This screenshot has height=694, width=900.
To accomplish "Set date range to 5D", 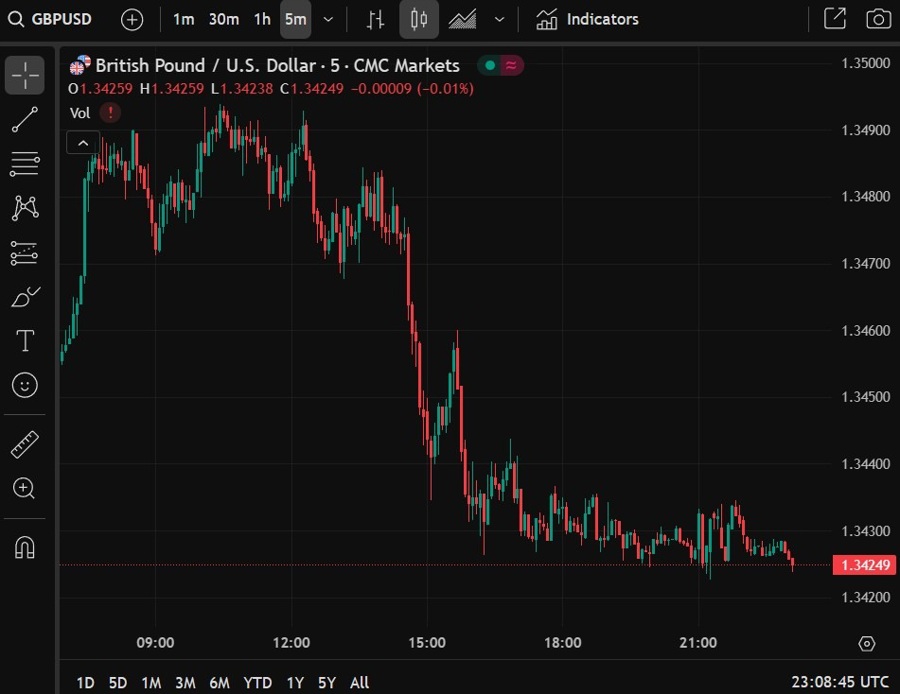I will coord(118,683).
